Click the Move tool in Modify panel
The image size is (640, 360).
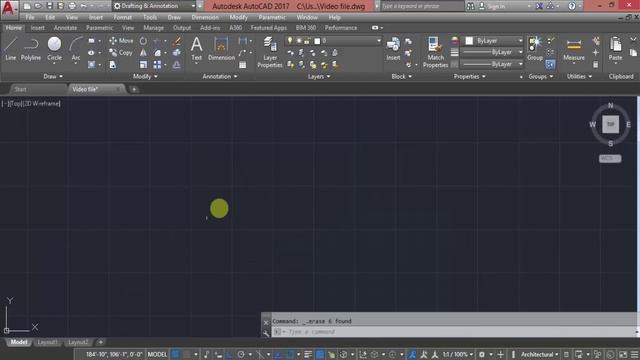click(121, 41)
